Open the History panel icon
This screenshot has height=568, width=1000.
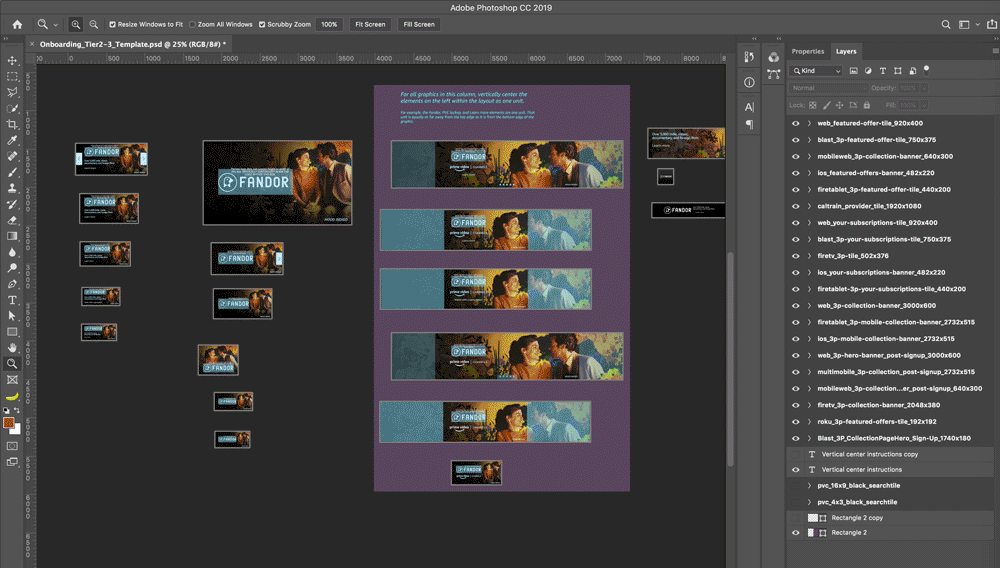click(x=749, y=57)
